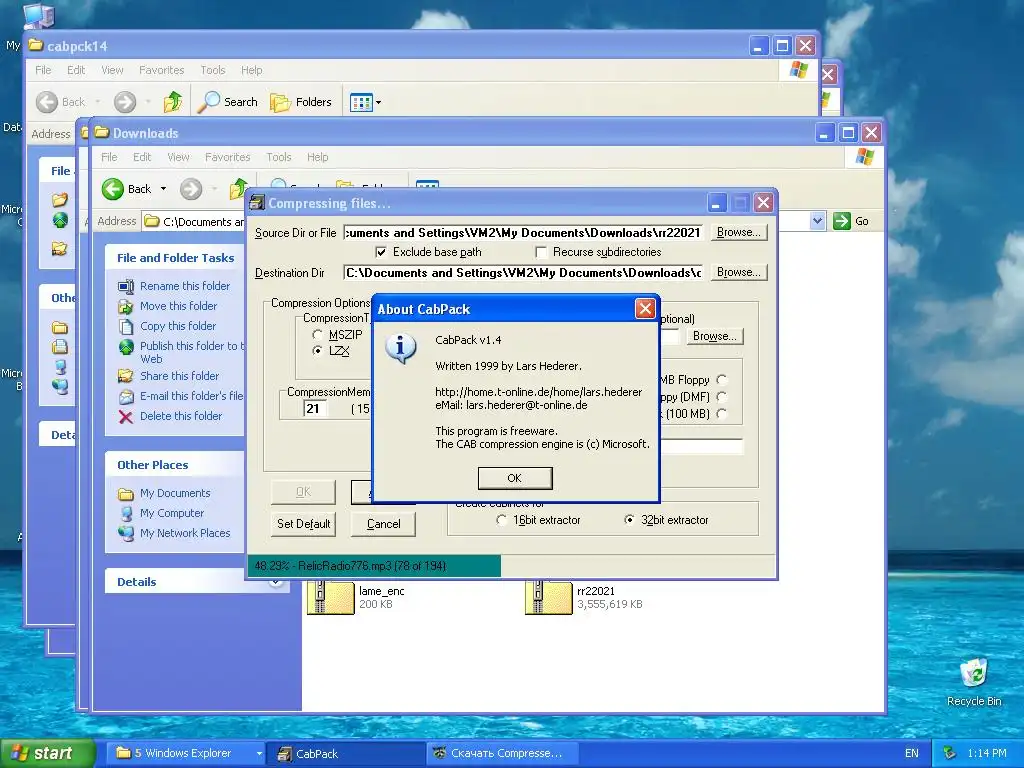Click Folders in cabpck14 toolbar

(x=301, y=102)
